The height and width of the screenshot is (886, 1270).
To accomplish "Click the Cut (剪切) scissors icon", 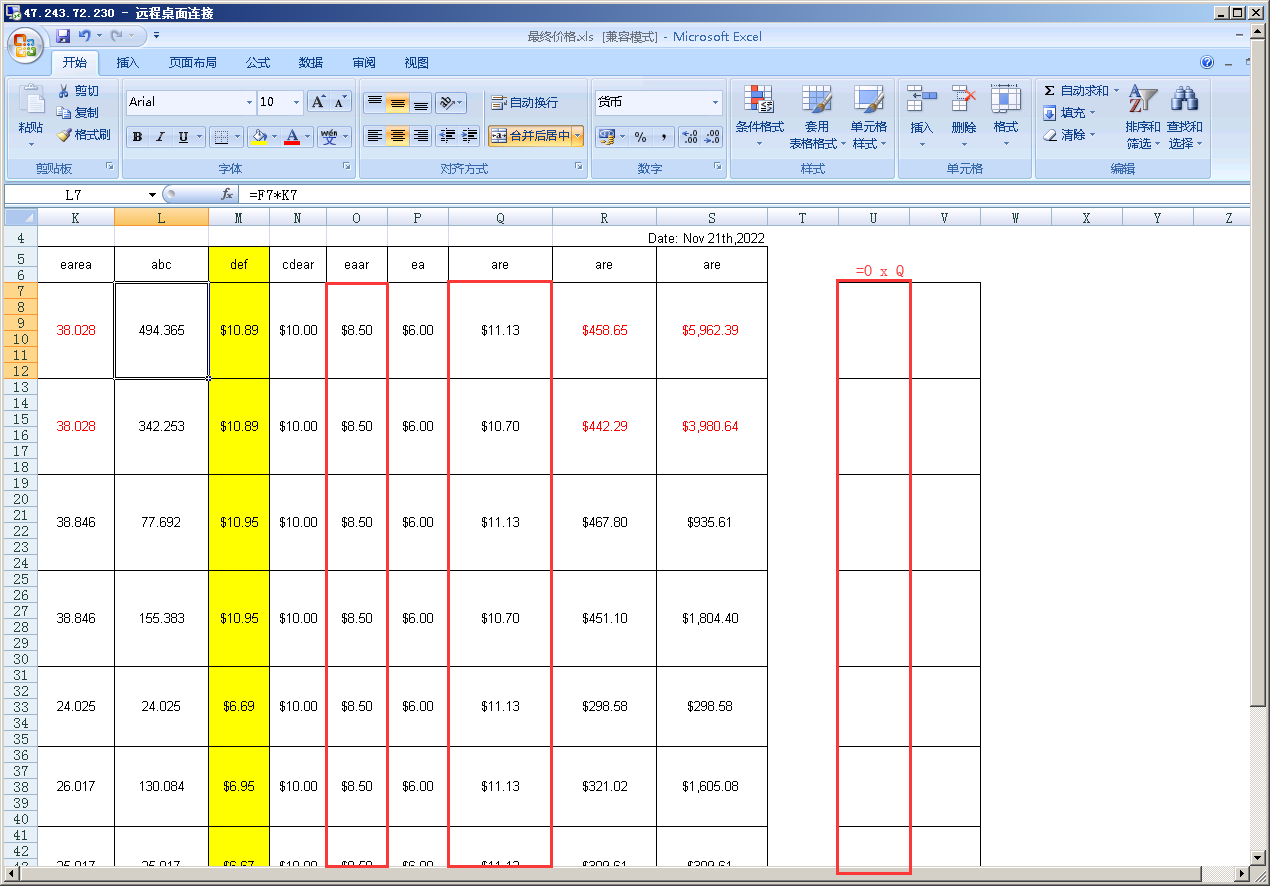I will click(x=65, y=91).
